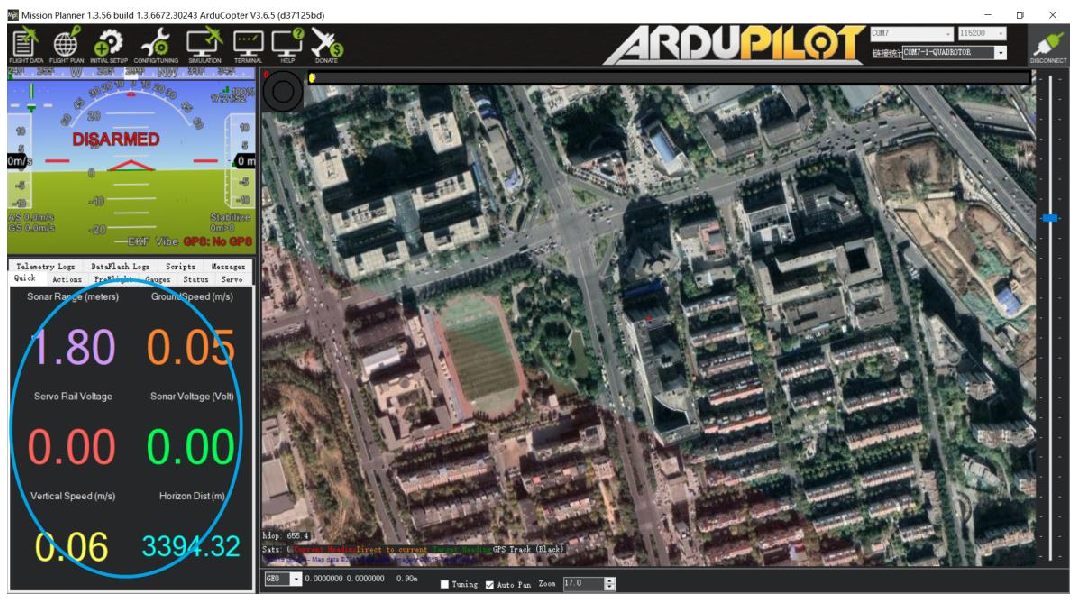This screenshot has width=1077, height=601.
Task: Click the DISARMED text on HUD
Action: (x=116, y=139)
